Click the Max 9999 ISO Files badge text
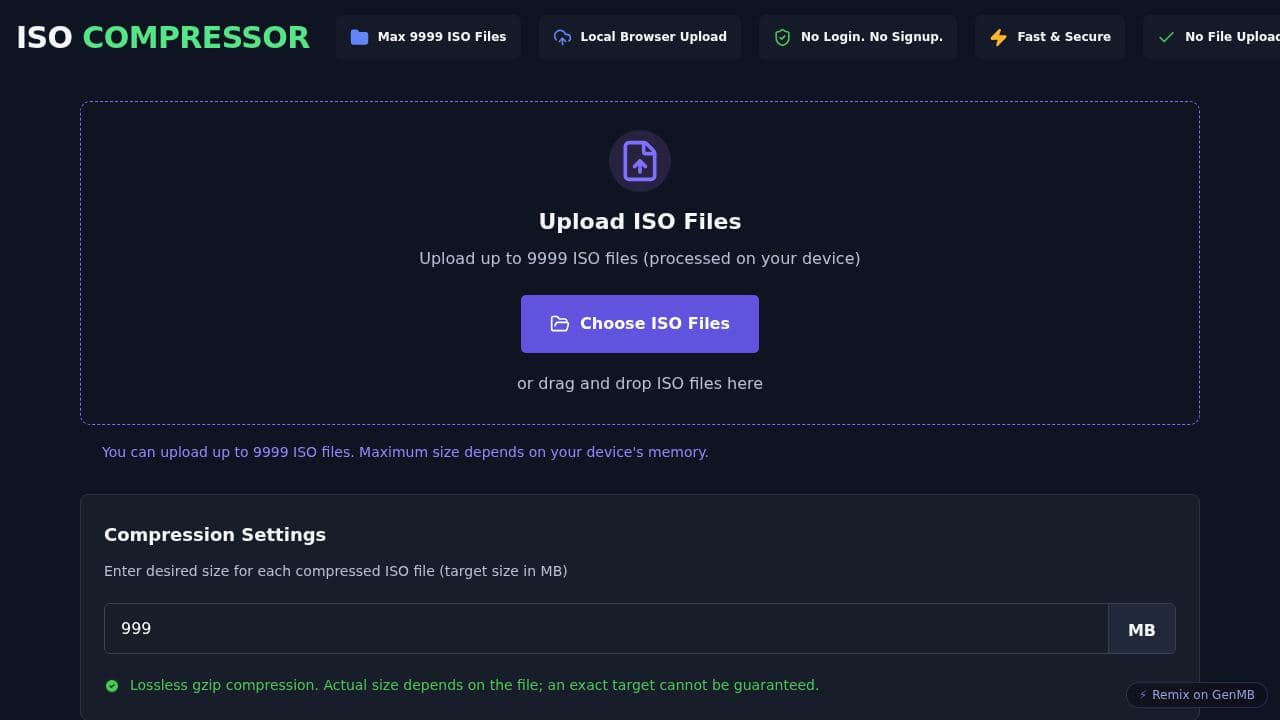 pos(442,37)
